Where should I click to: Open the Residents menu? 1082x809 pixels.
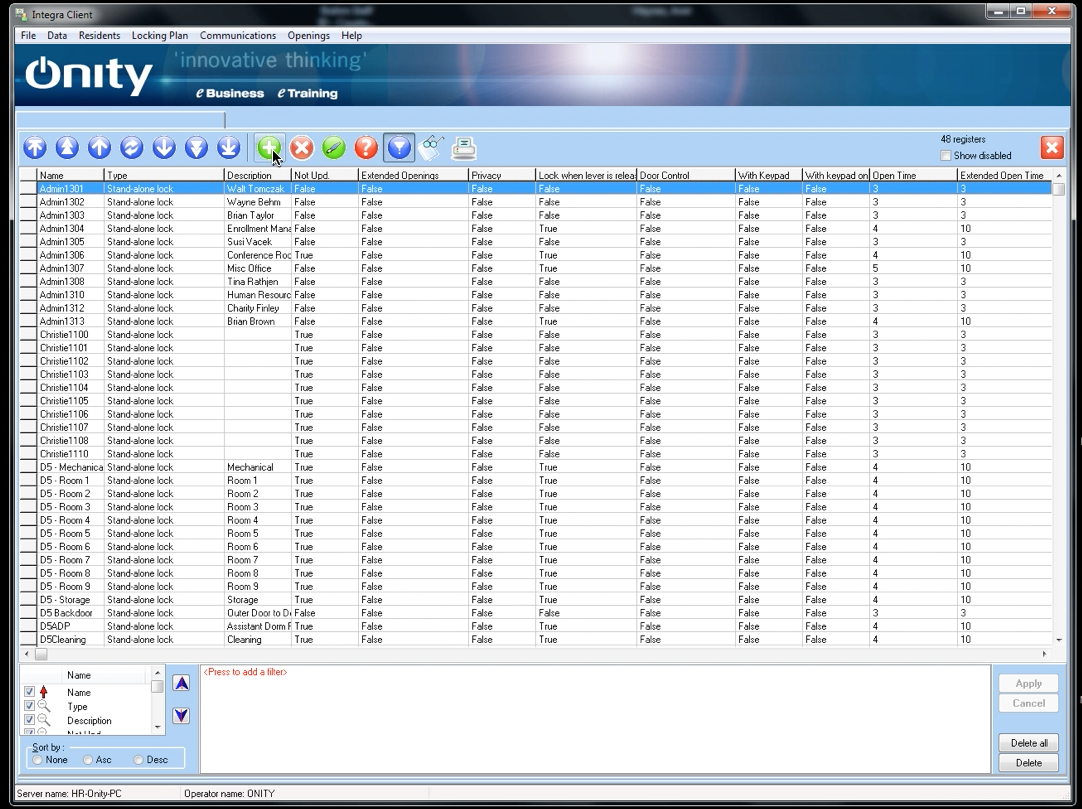pyautogui.click(x=99, y=36)
